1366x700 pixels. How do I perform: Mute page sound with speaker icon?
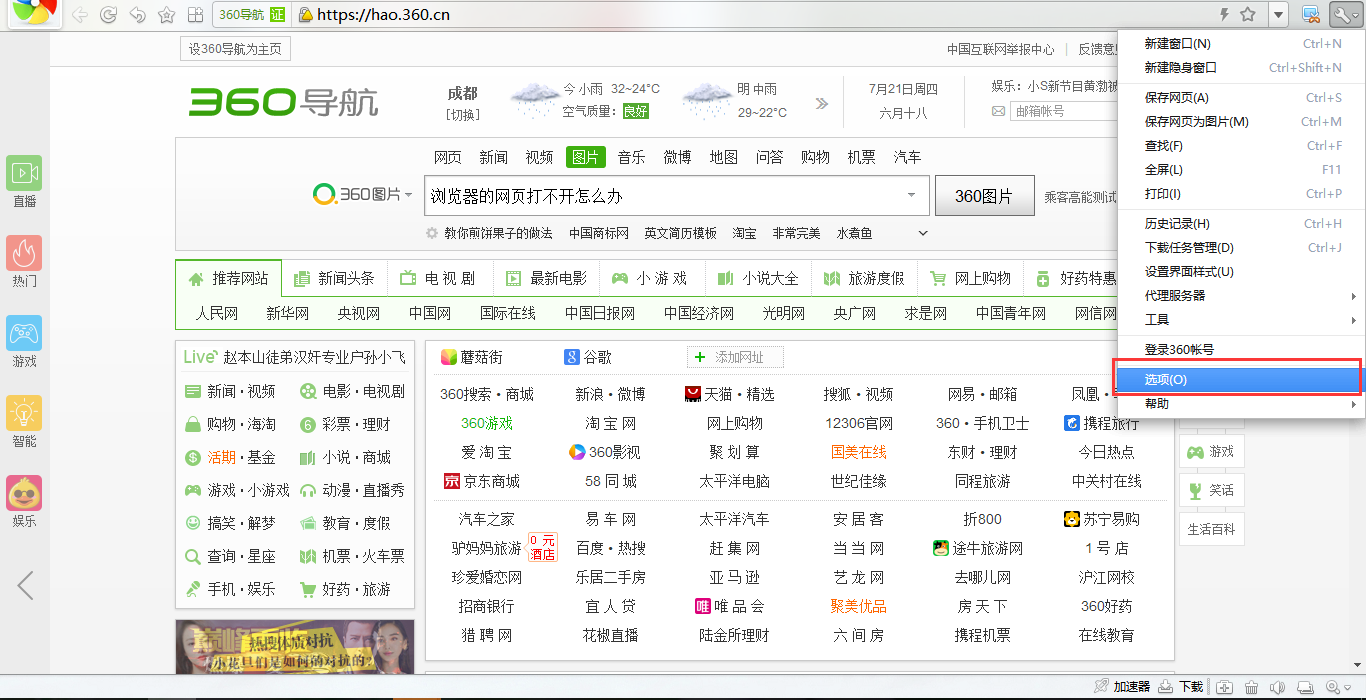[1277, 687]
